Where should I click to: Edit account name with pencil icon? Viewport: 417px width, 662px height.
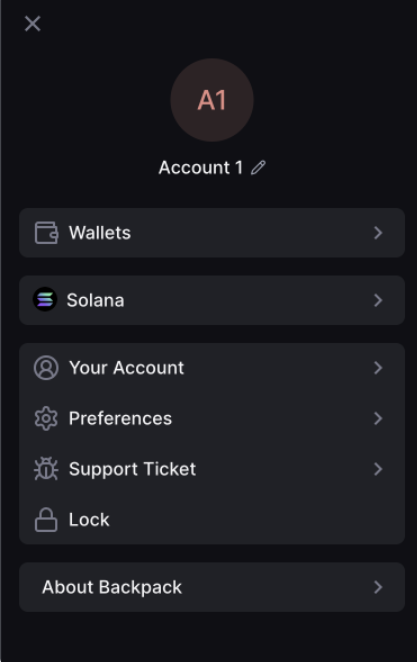coord(258,168)
